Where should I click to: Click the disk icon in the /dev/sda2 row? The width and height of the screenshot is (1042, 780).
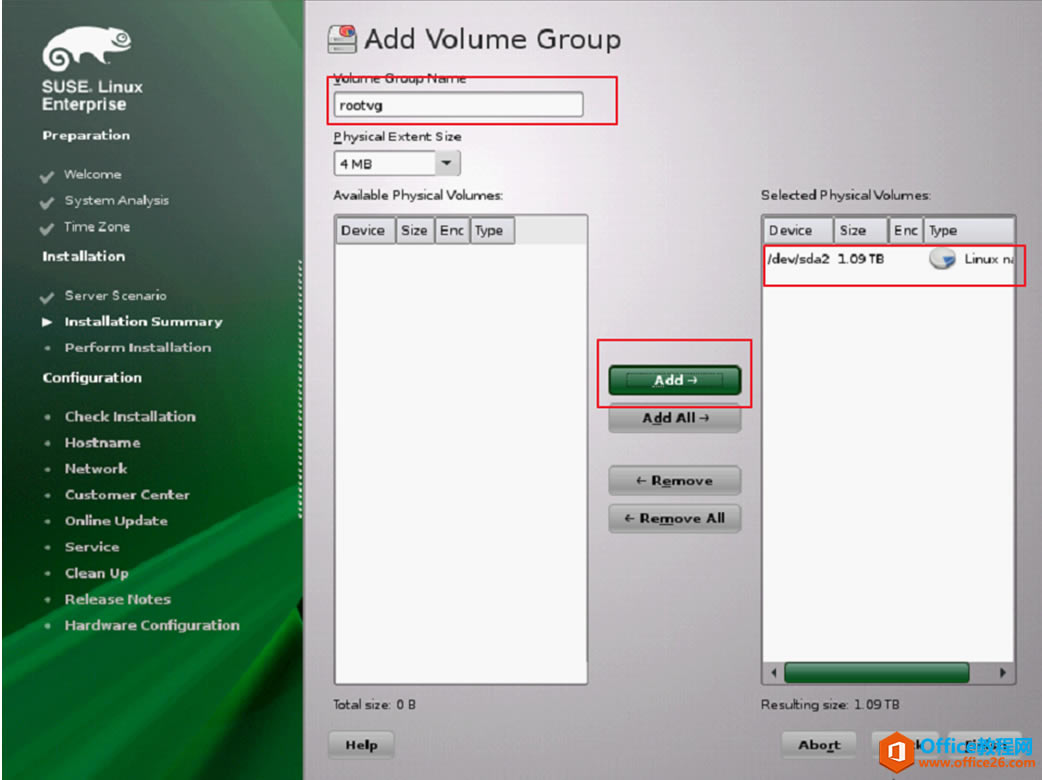click(x=942, y=258)
